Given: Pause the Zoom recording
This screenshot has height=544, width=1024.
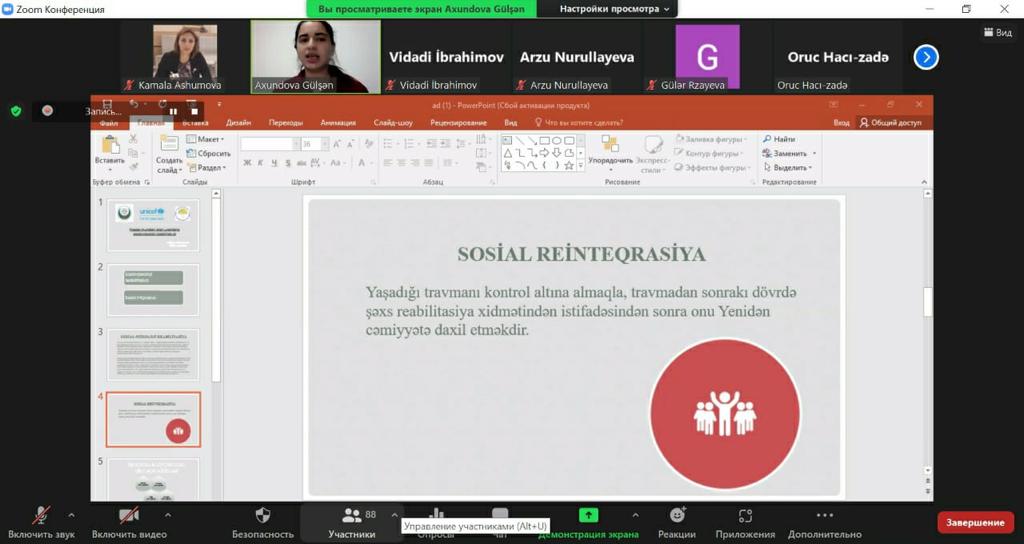Looking at the screenshot, I should pyautogui.click(x=174, y=112).
